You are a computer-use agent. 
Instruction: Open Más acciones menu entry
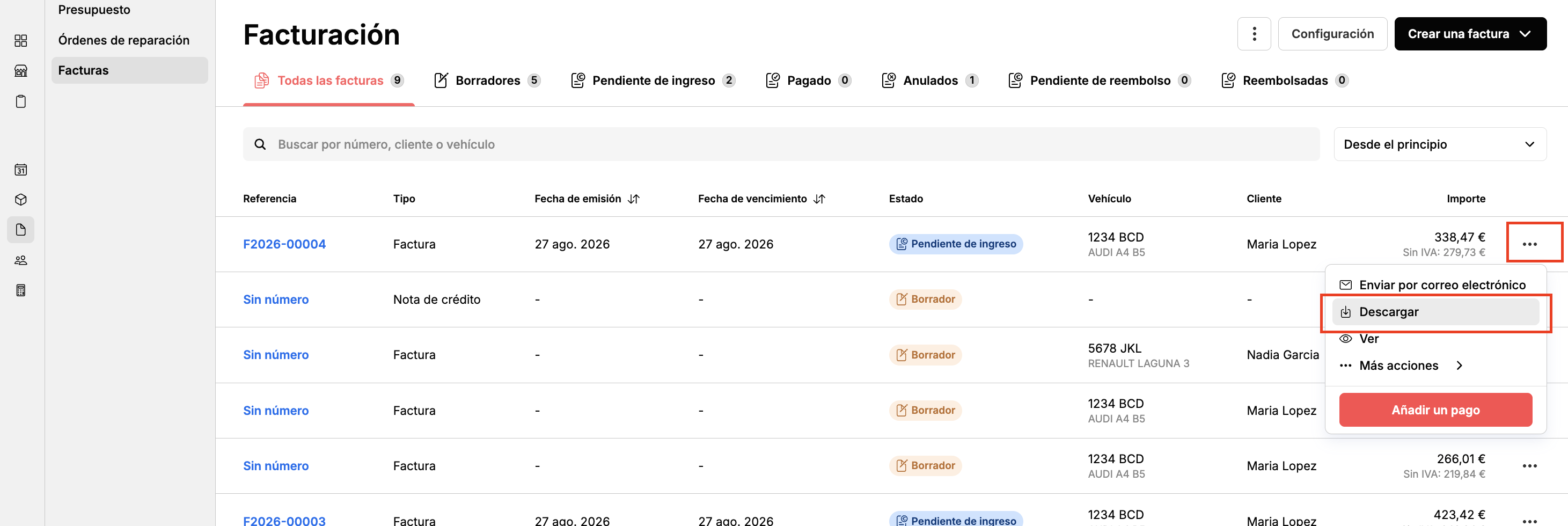point(1435,366)
